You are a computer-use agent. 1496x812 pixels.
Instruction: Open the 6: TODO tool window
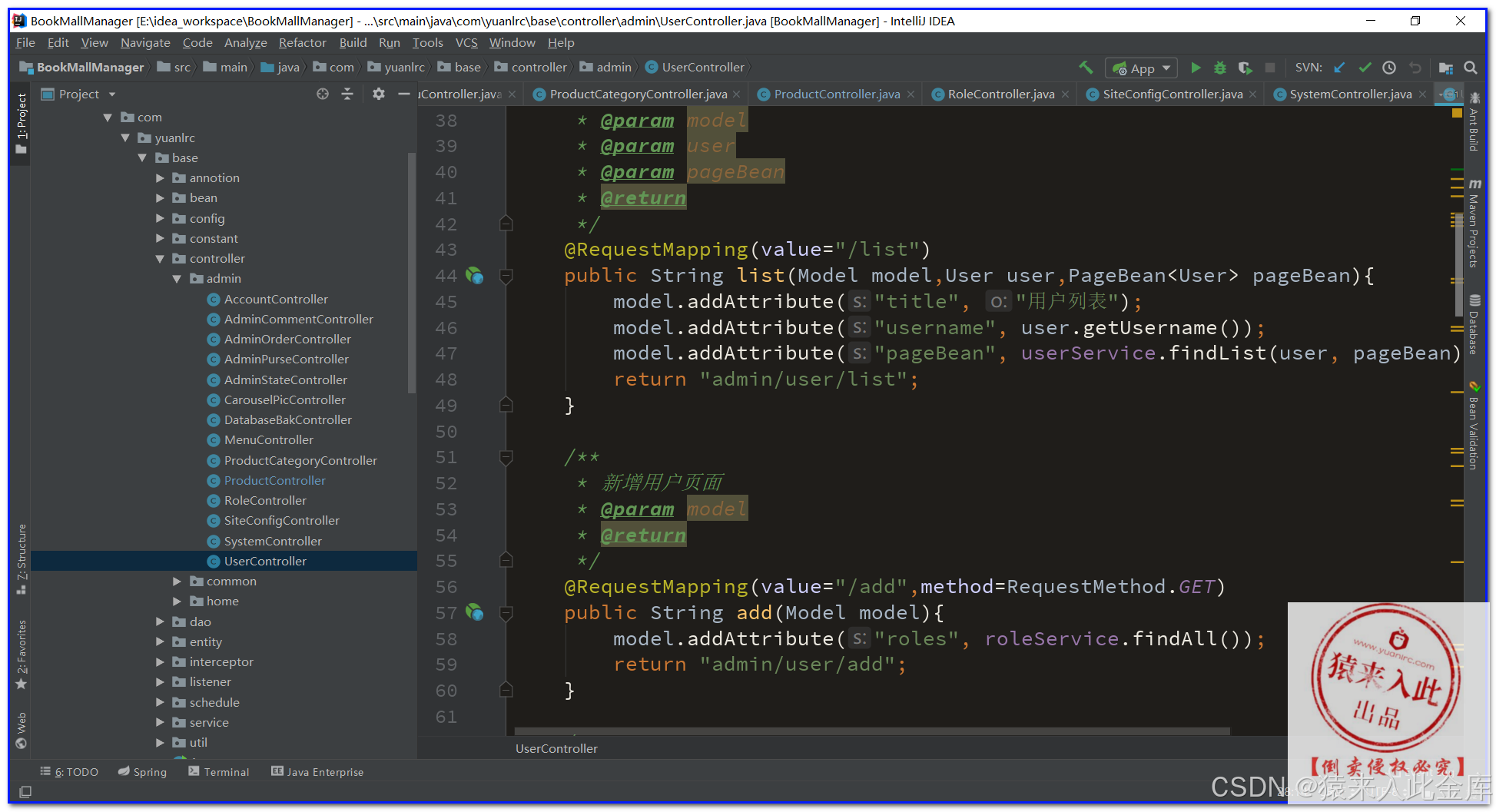tap(69, 772)
